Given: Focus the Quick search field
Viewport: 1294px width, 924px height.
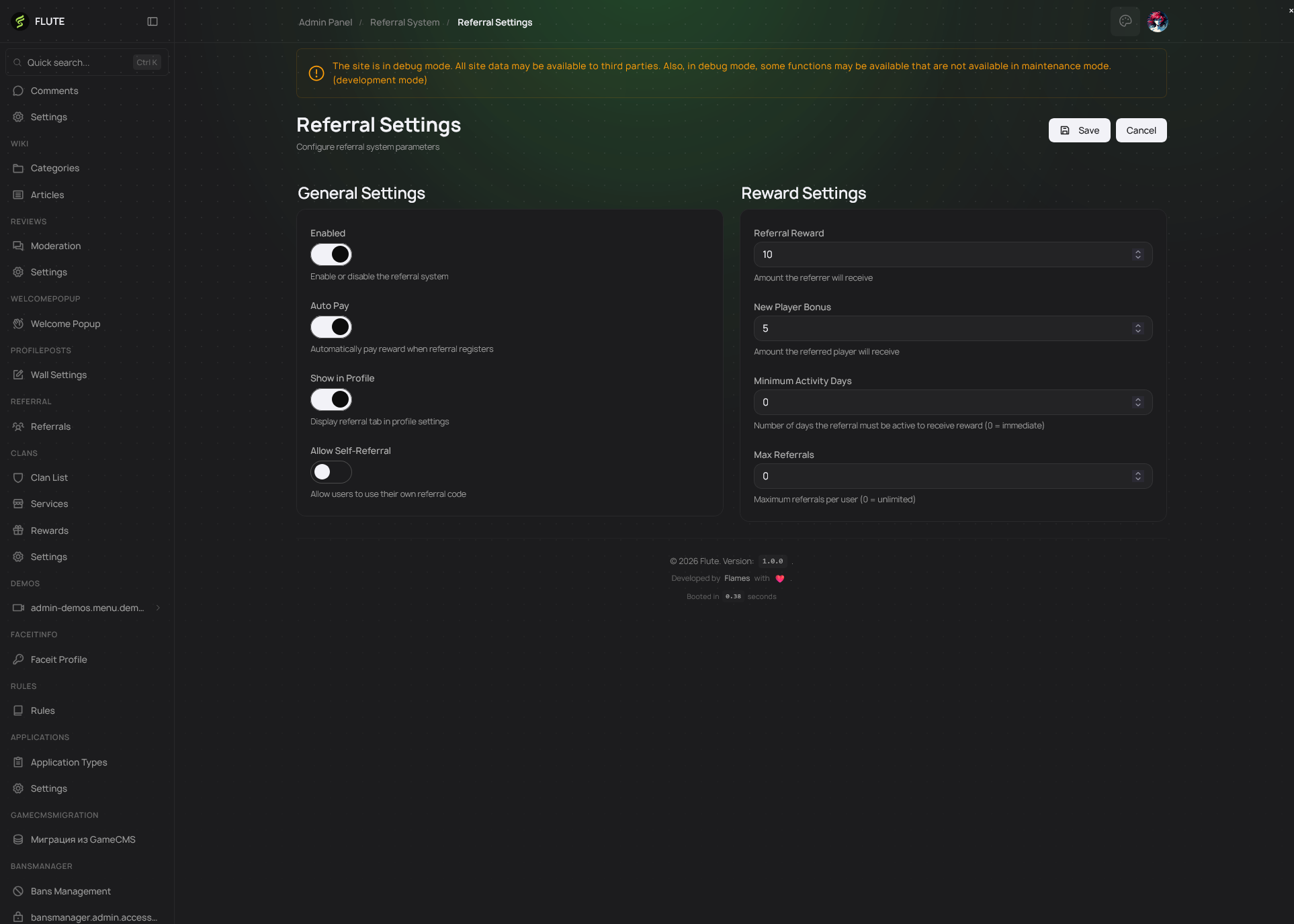Looking at the screenshot, I should tap(77, 62).
